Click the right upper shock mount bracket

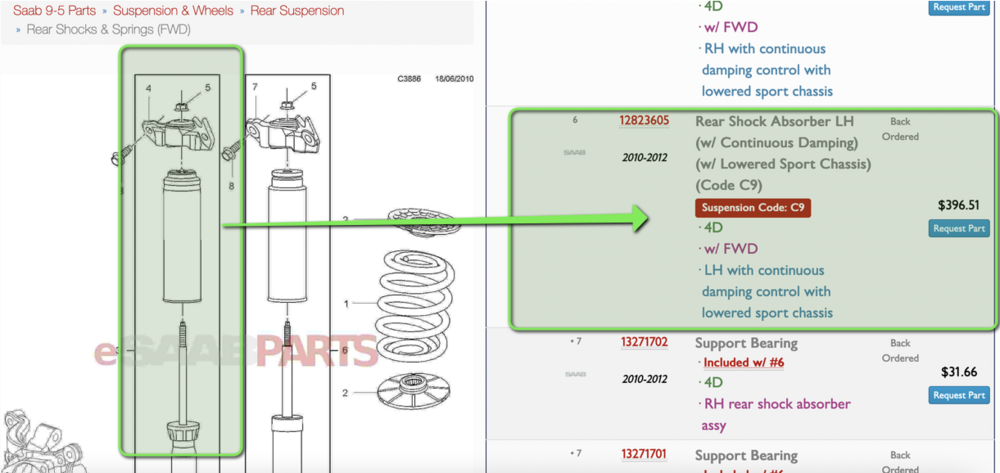(x=284, y=135)
